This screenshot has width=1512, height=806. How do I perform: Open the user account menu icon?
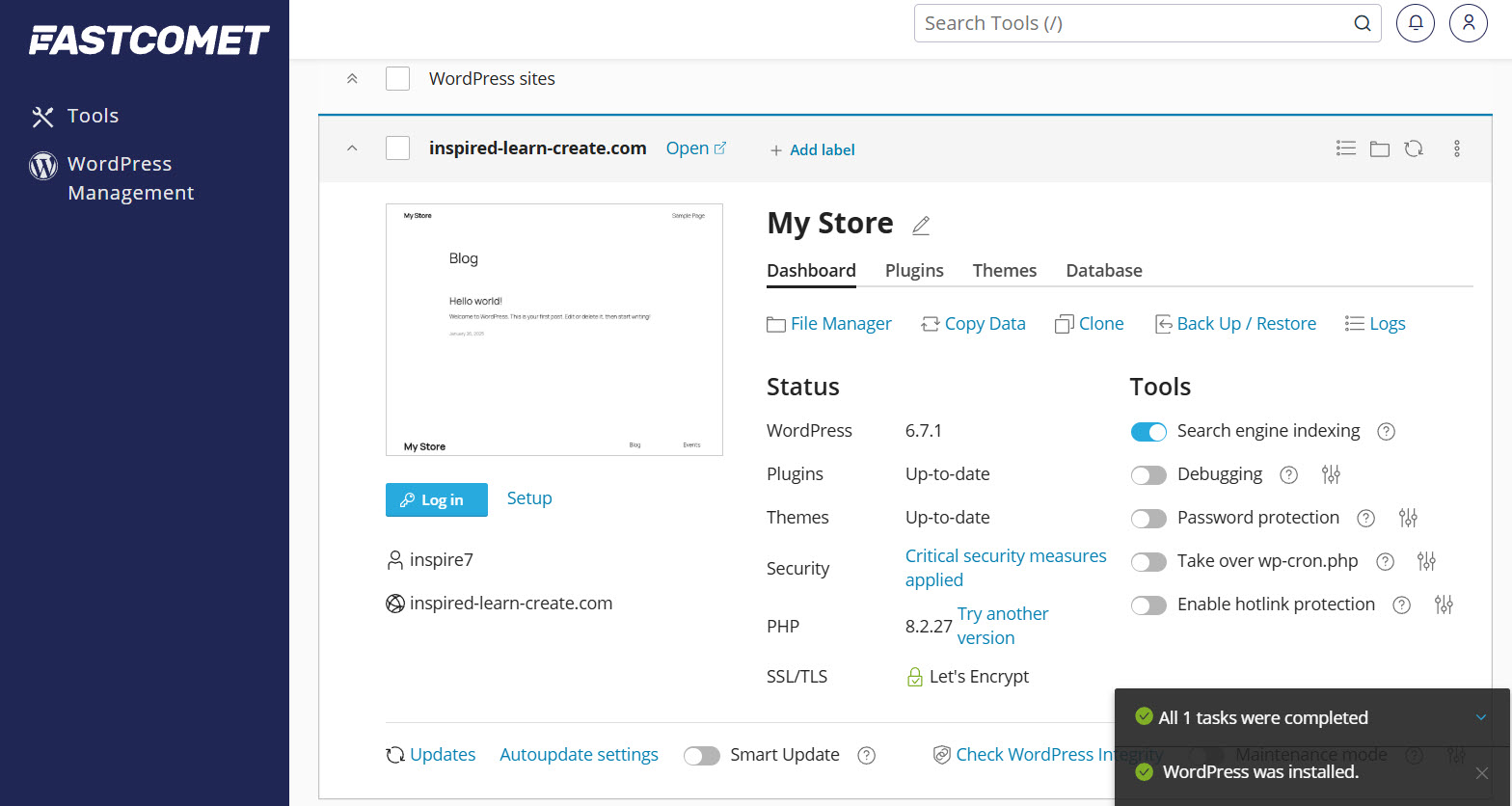(x=1469, y=23)
